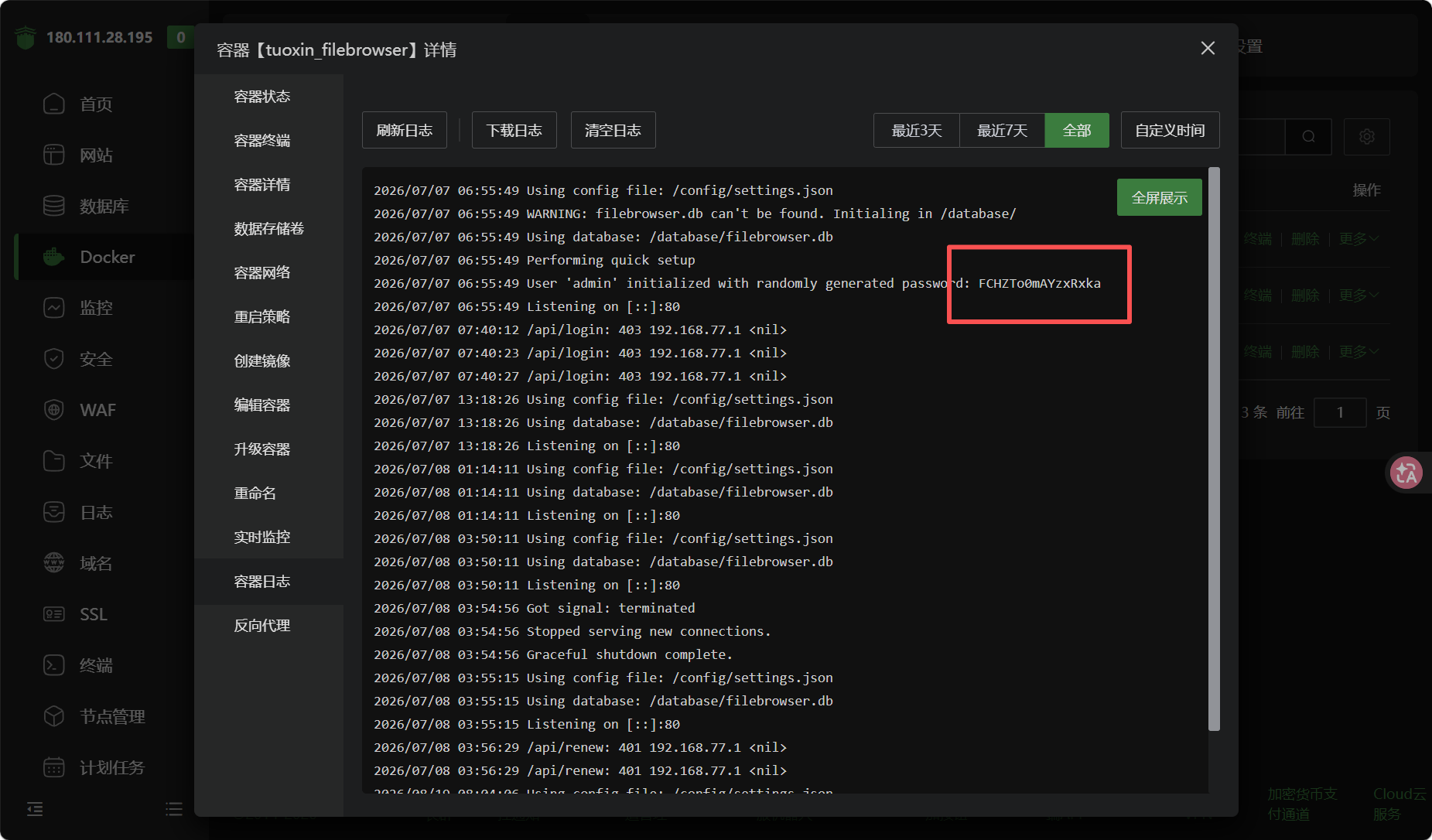Open the 监控 monitoring icon
The height and width of the screenshot is (840, 1432).
tap(54, 308)
